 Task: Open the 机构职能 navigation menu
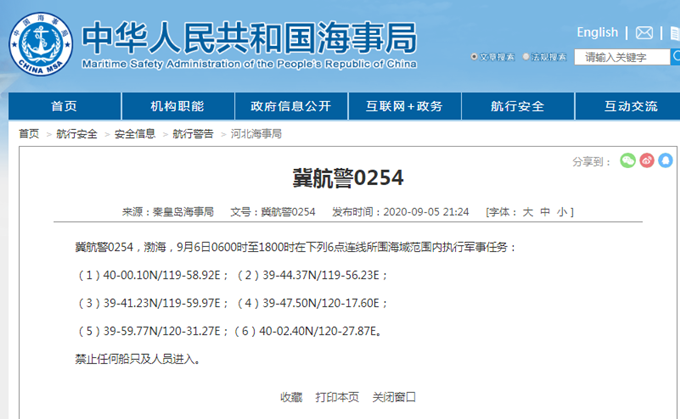coord(177,106)
